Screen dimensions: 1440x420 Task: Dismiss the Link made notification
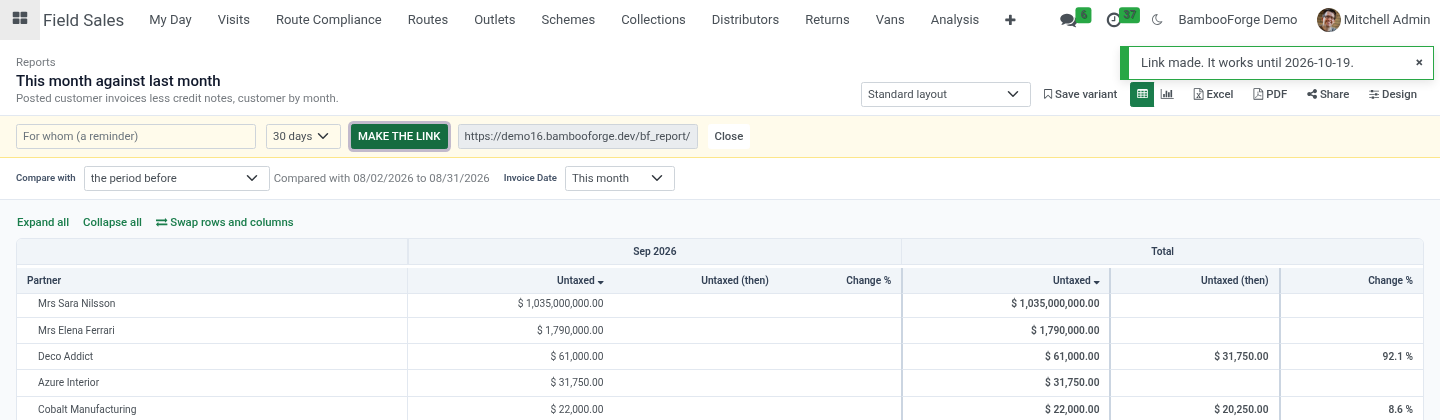pos(1419,62)
